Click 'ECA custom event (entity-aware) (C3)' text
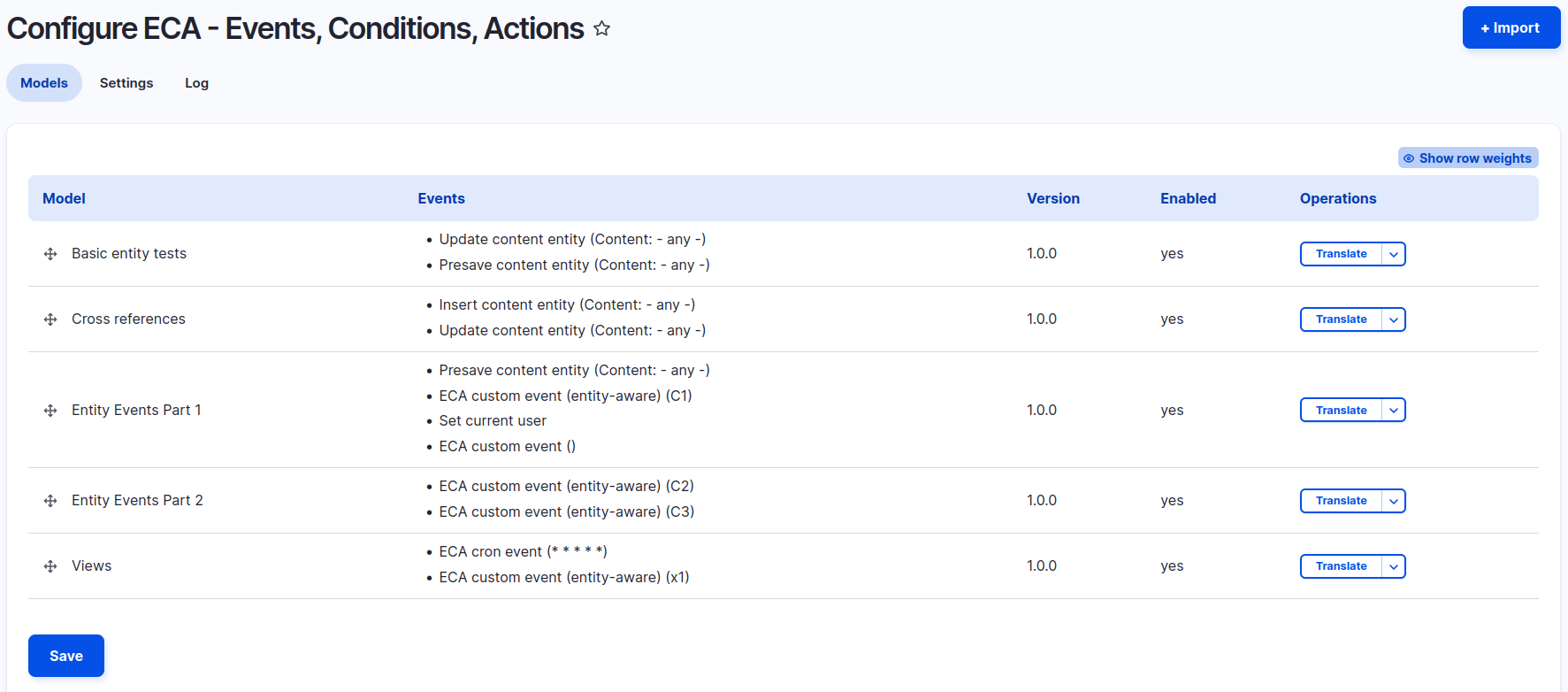 [566, 512]
